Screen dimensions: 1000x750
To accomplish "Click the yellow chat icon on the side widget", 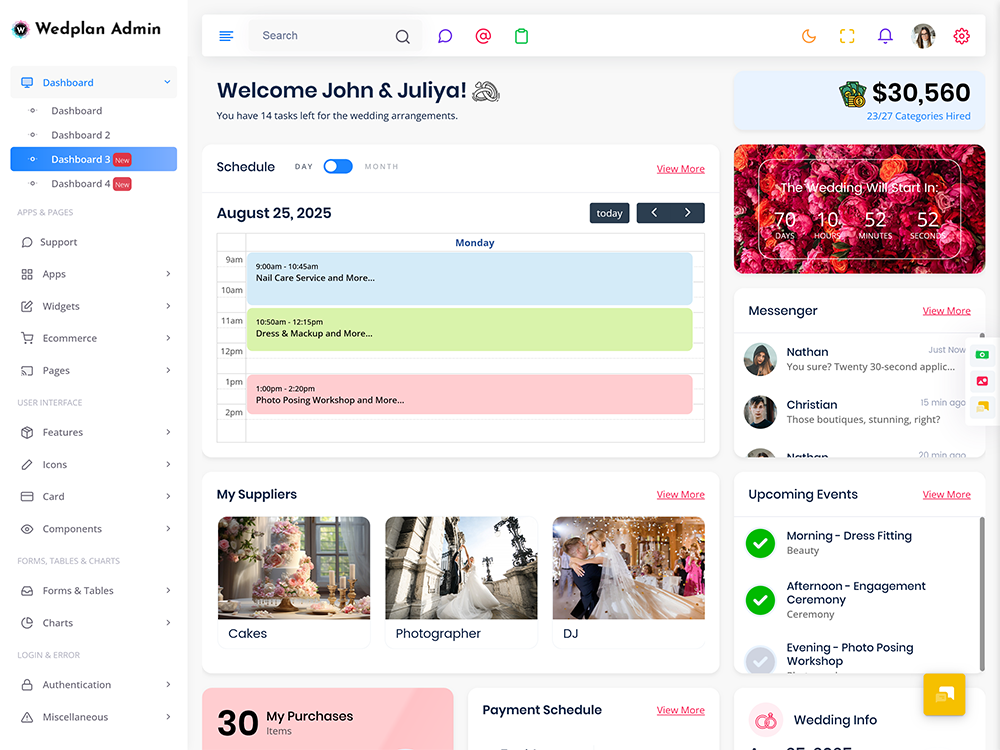I will pos(982,406).
